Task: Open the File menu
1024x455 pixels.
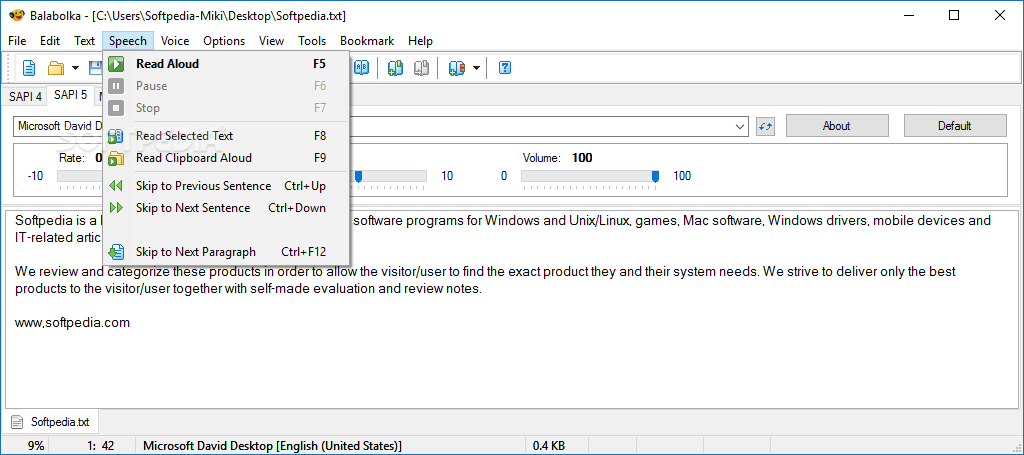Action: (17, 40)
